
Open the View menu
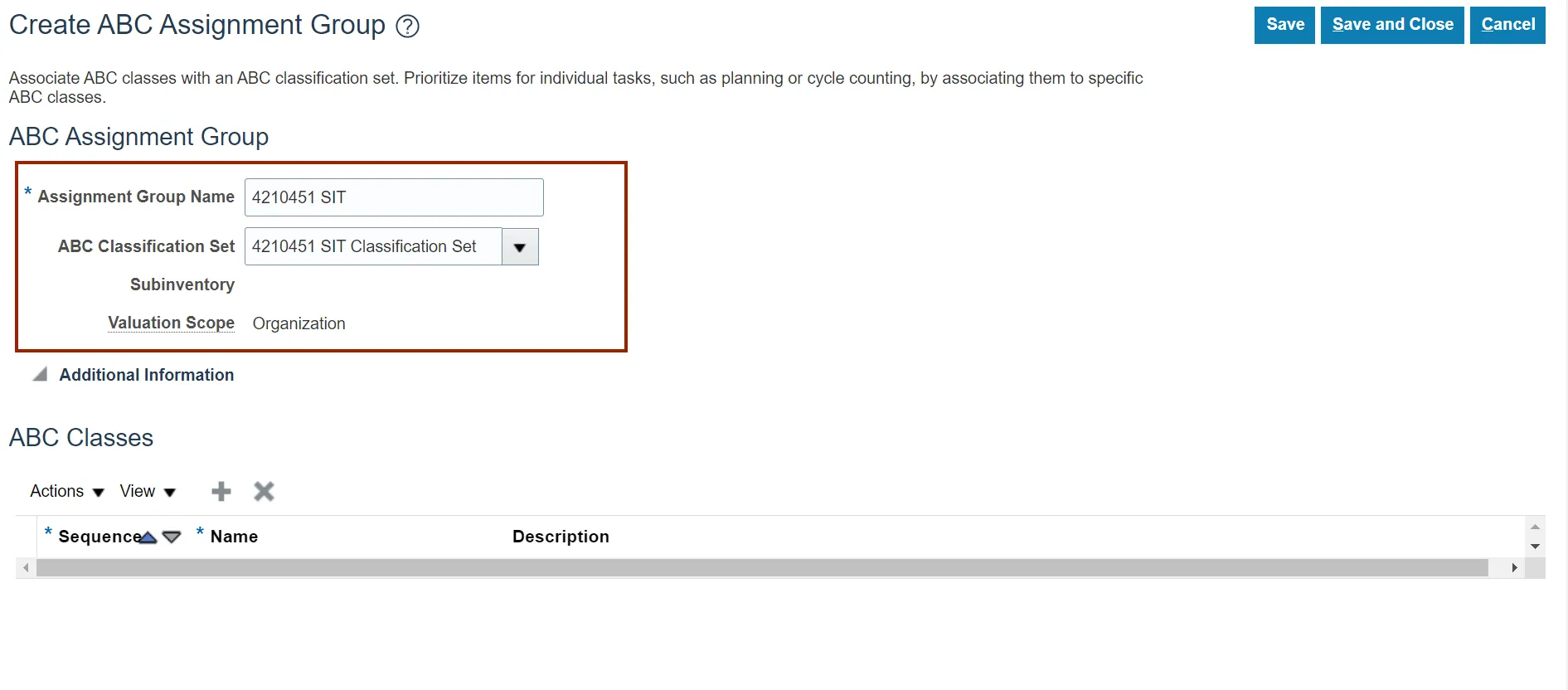(148, 492)
